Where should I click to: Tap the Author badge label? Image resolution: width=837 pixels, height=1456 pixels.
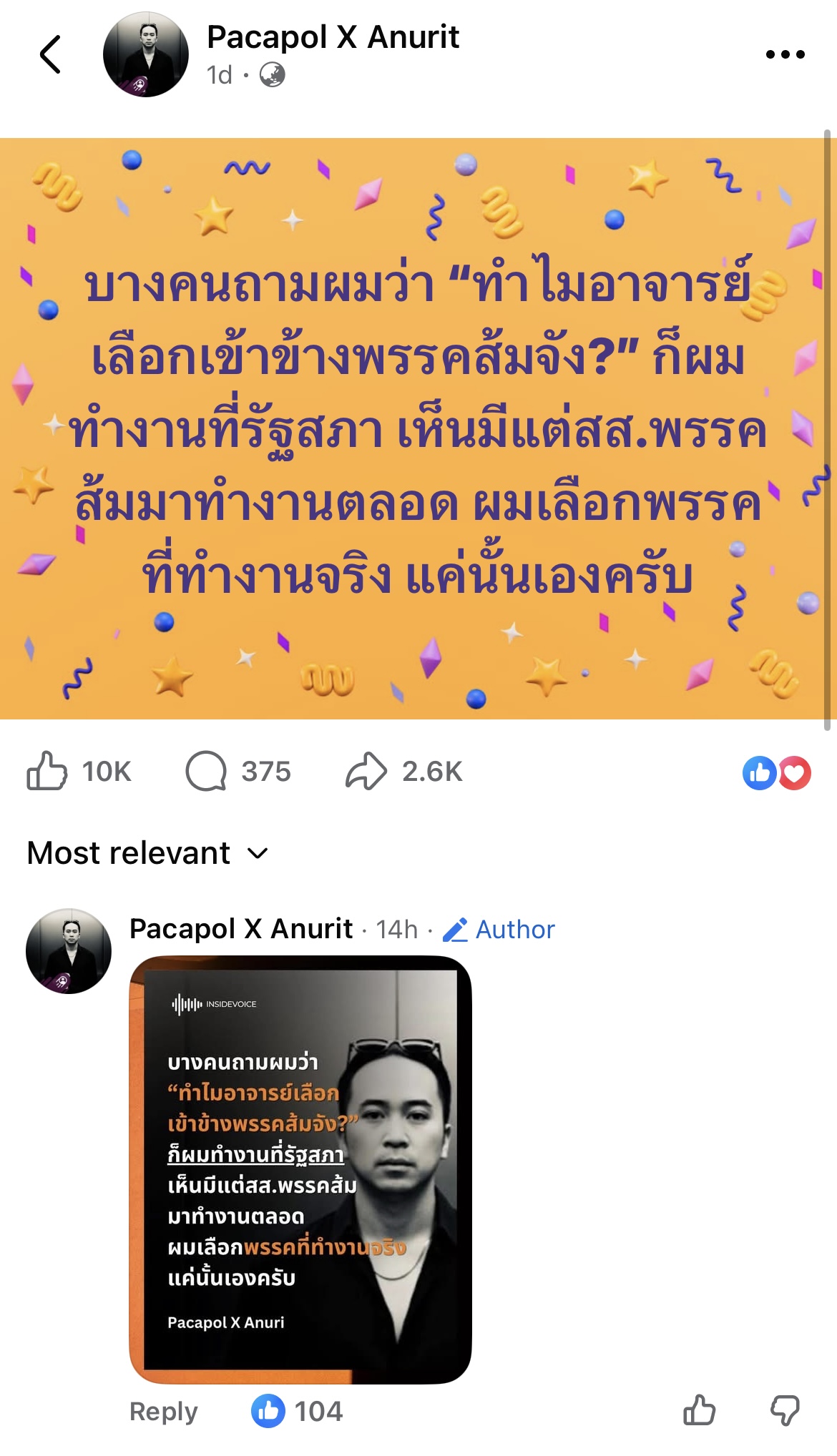[499, 929]
